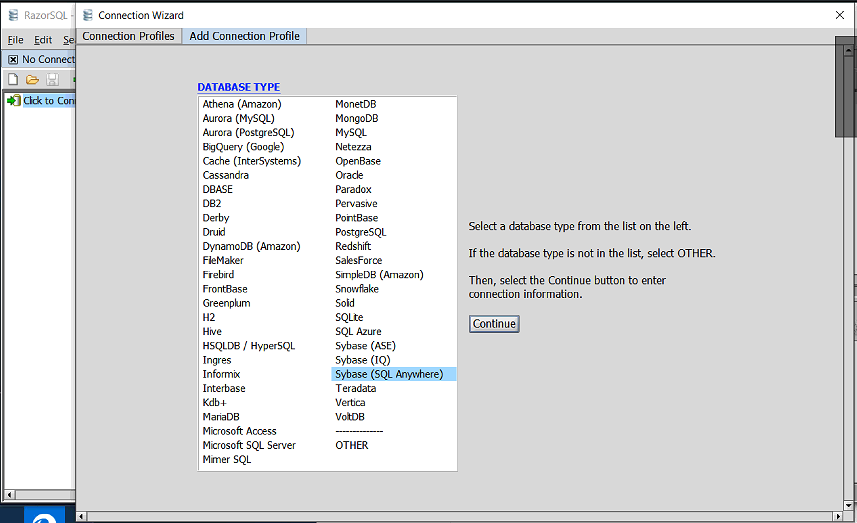
Task: Click the Connection Wizard title bar database icon
Action: pos(88,15)
